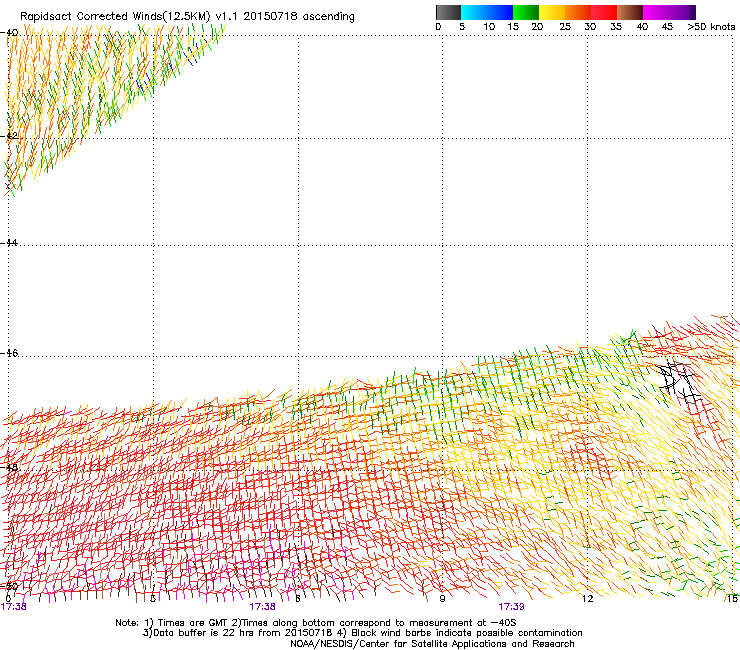The image size is (740, 650).
Task: Click the '20' label under the color scale
Action: tap(537, 27)
